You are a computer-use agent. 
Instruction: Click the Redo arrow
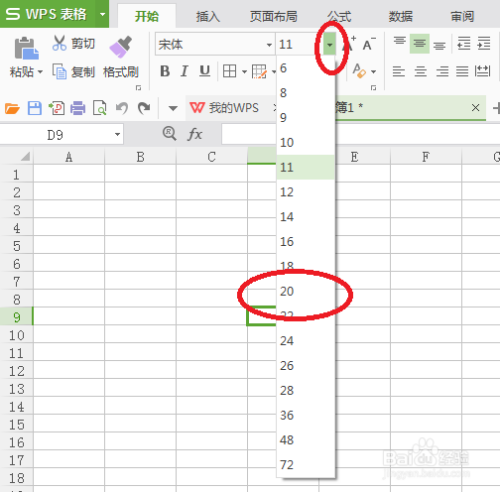coord(144,108)
